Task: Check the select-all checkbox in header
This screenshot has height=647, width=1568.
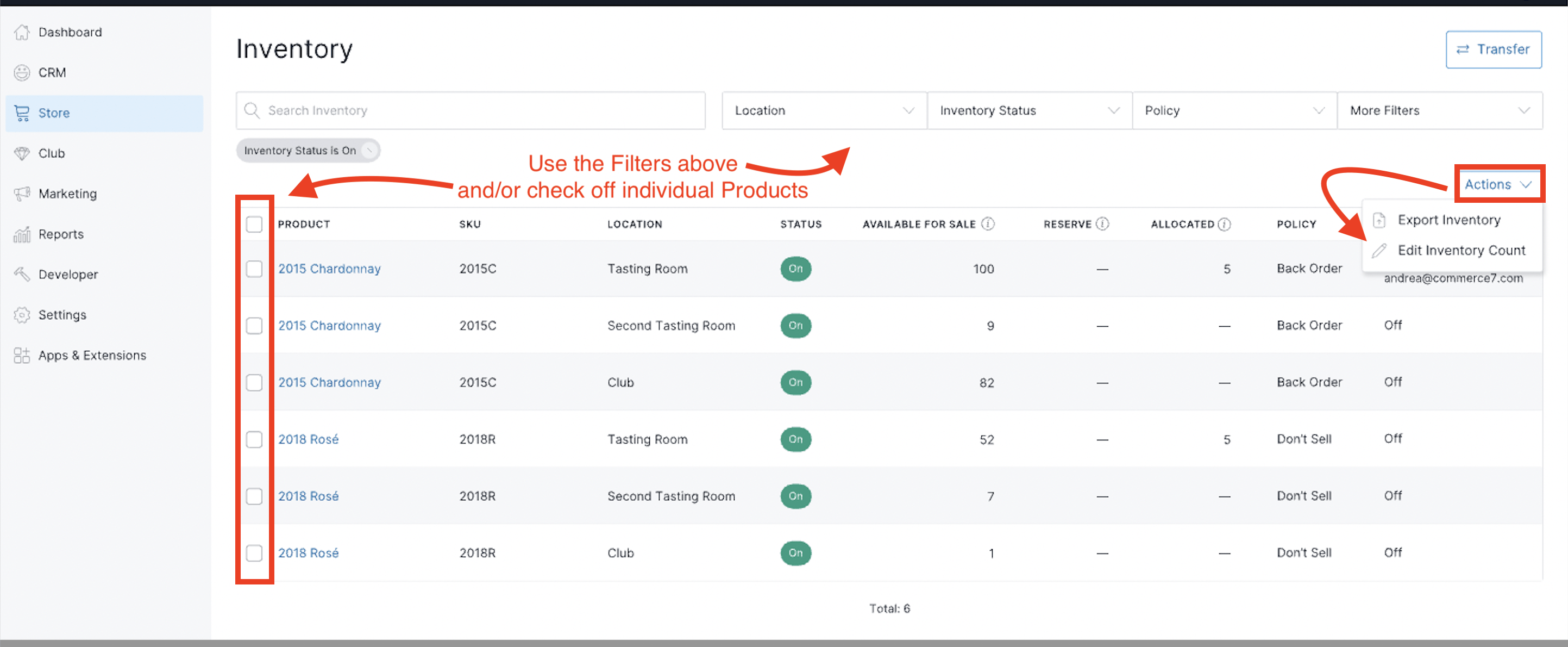Action: (x=254, y=224)
